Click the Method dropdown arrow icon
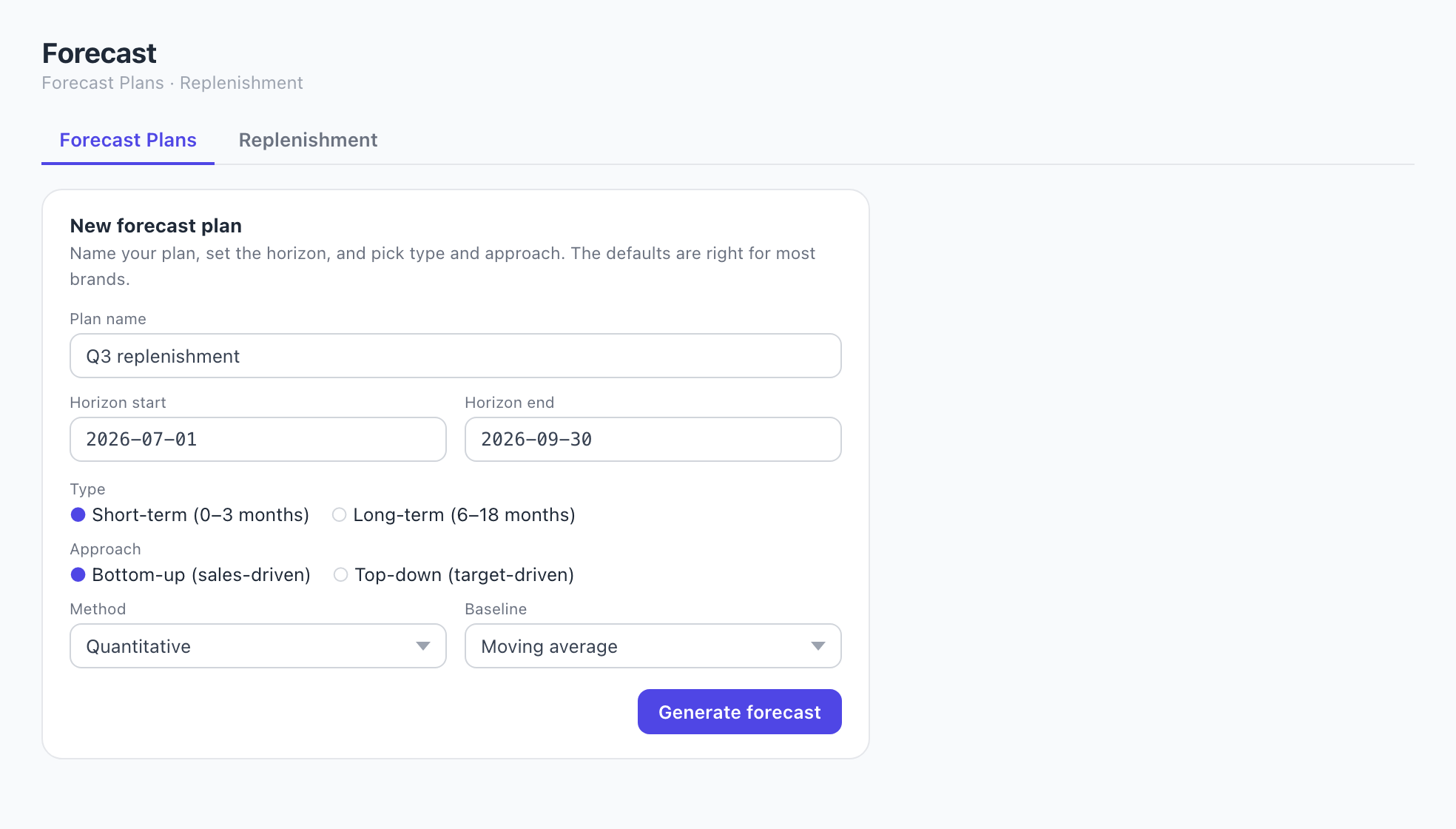Screen dimensions: 1456x829 pos(423,646)
